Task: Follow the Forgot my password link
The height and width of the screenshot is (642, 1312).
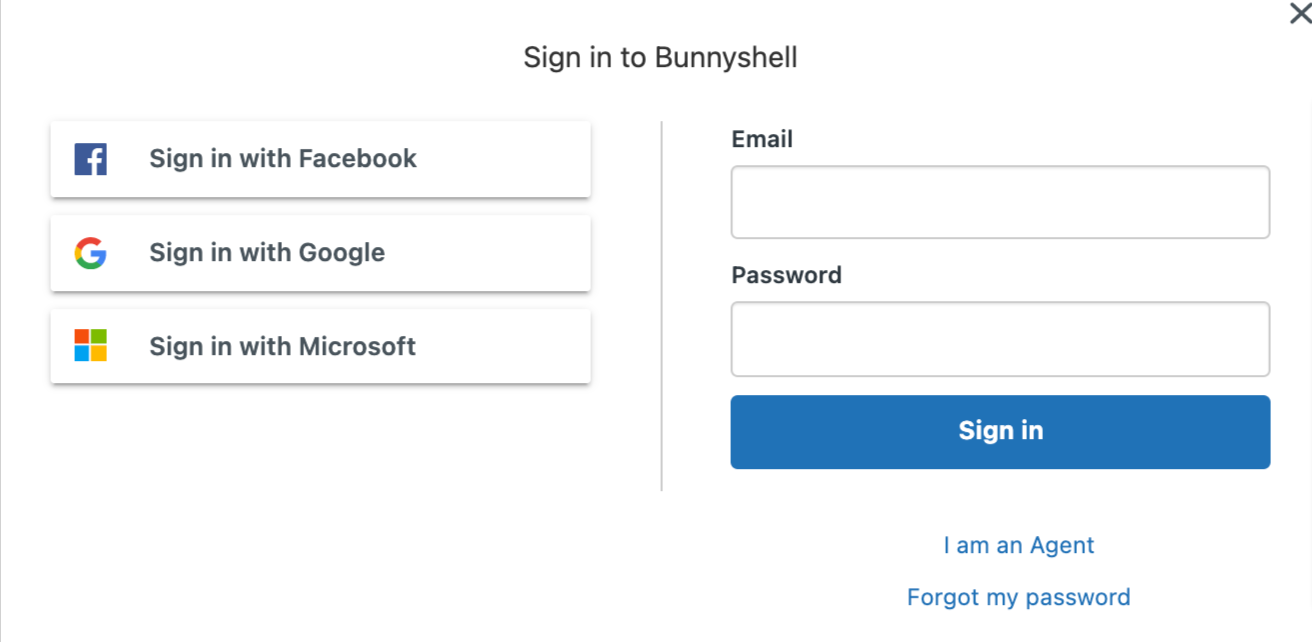Action: [1019, 597]
